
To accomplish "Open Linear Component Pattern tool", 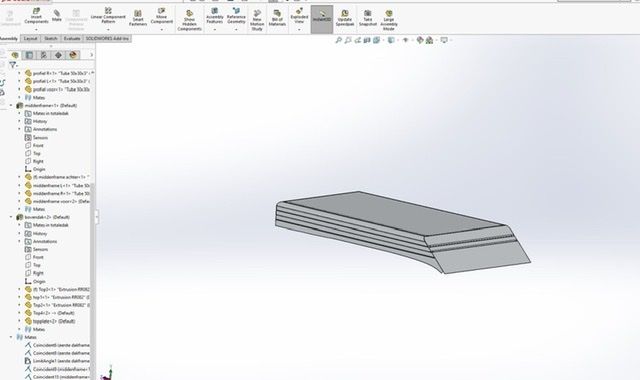I will 108,16.
